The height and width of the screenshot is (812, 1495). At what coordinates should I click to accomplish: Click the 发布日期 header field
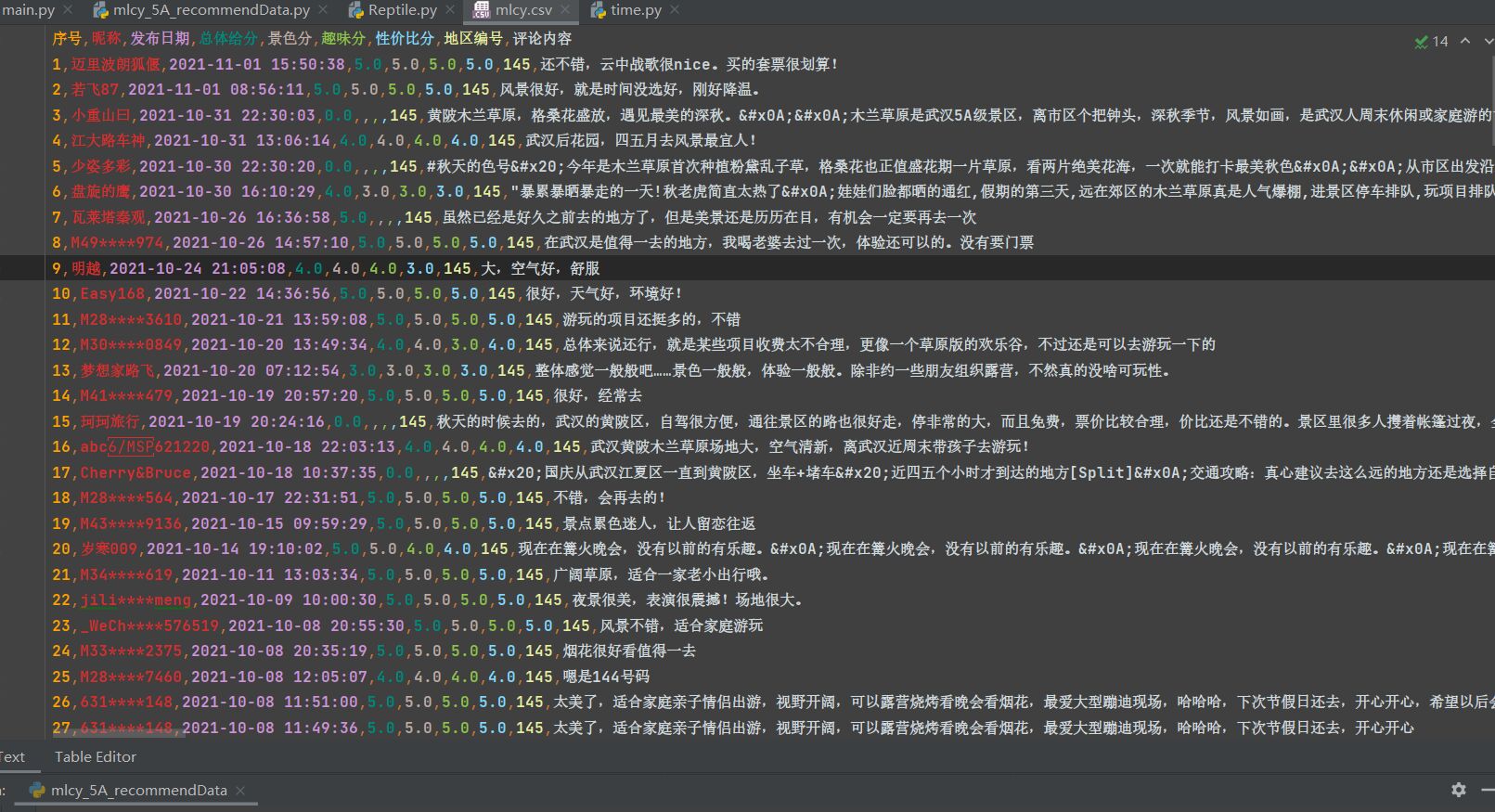(160, 38)
